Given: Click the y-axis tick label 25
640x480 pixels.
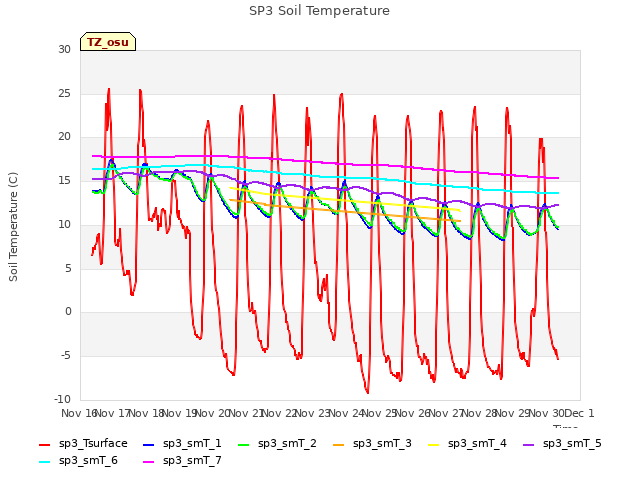Looking at the screenshot, I should 64,93.
